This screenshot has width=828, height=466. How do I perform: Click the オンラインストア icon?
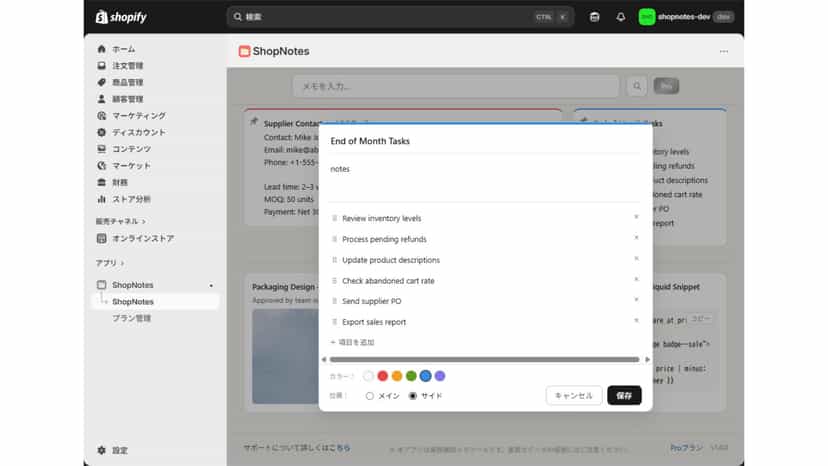pos(101,238)
